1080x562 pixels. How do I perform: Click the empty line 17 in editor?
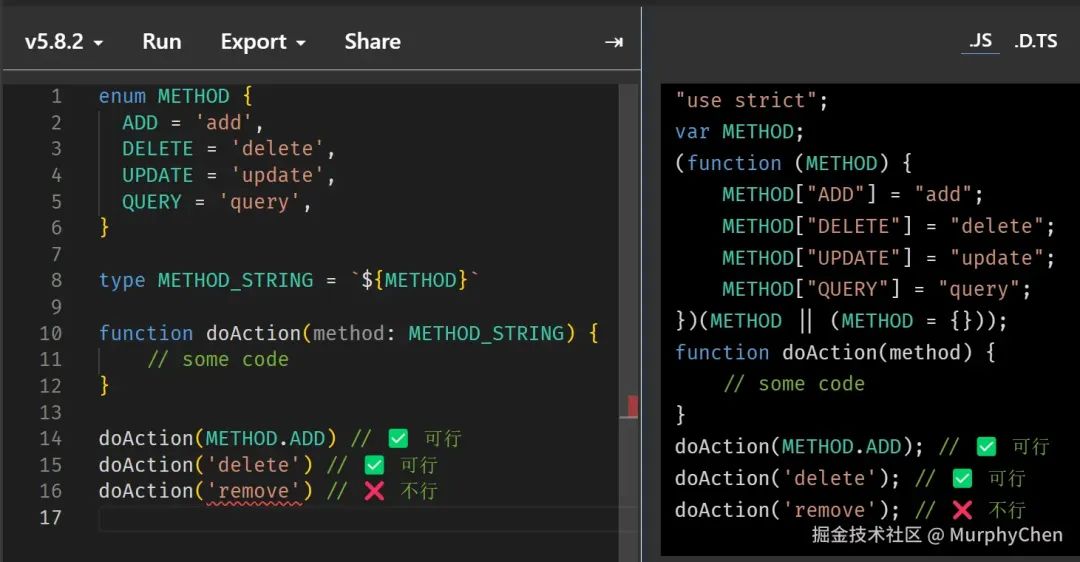click(x=358, y=518)
